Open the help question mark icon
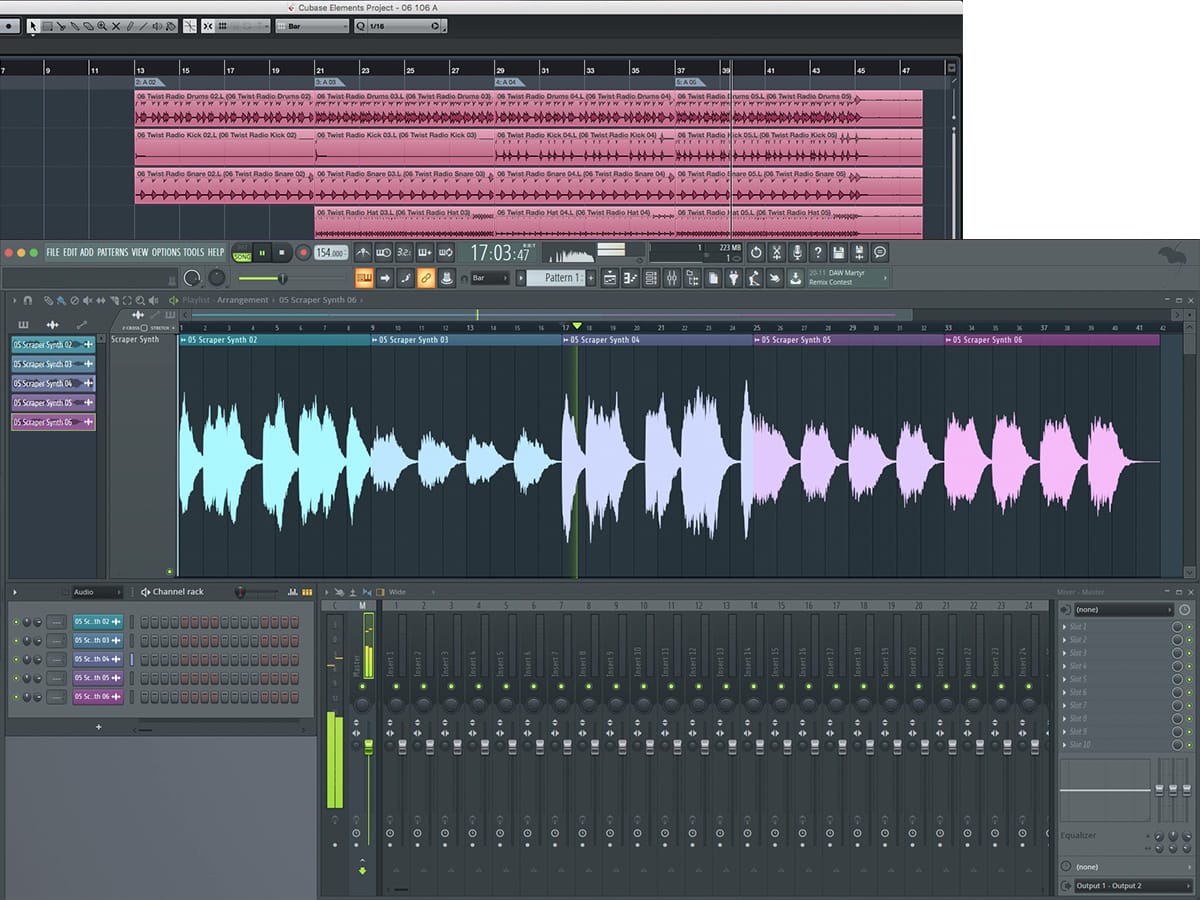The image size is (1200, 900). coord(818,253)
